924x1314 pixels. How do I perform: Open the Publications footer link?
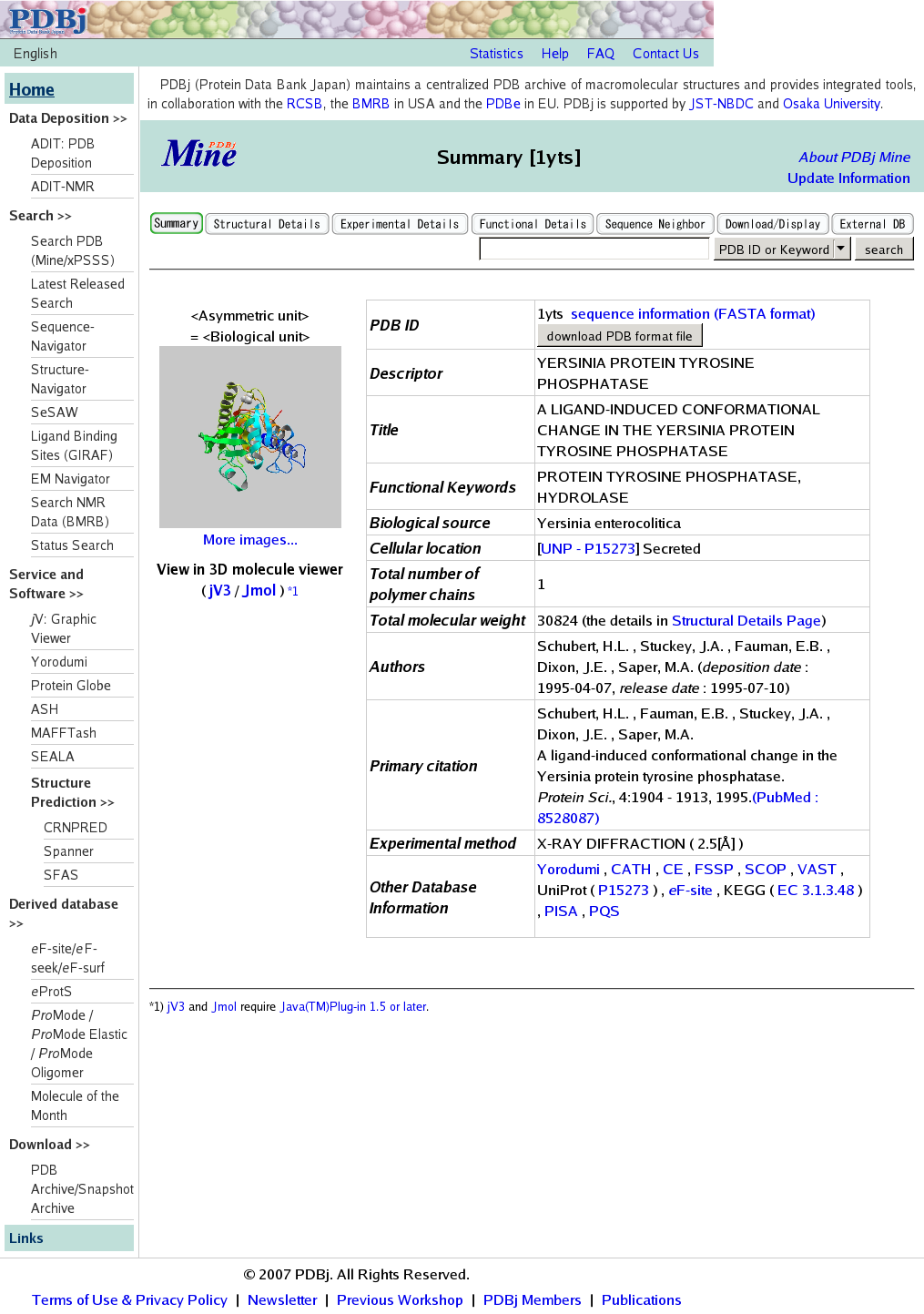pos(641,1300)
